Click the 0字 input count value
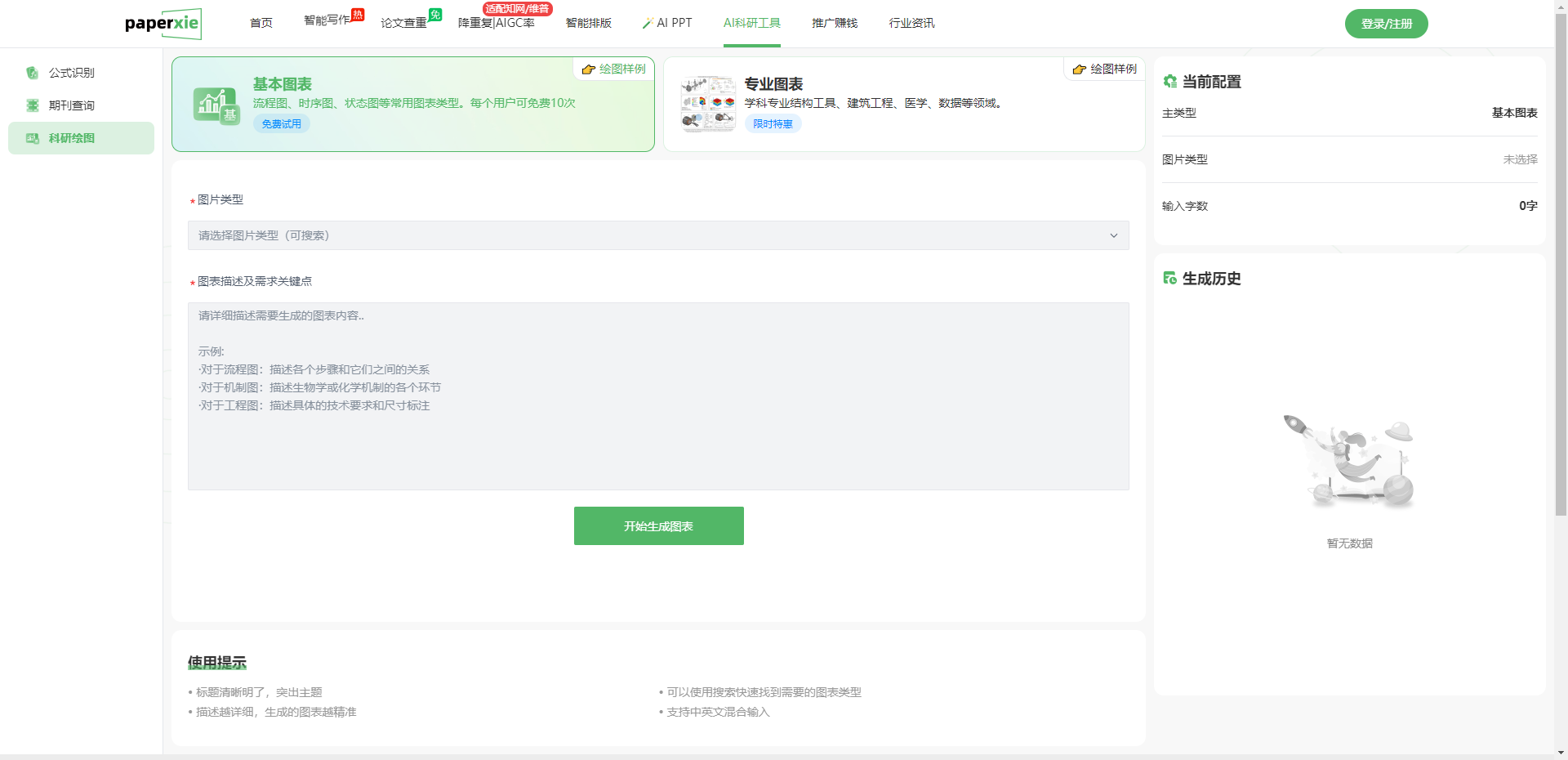1568x760 pixels. (1528, 206)
